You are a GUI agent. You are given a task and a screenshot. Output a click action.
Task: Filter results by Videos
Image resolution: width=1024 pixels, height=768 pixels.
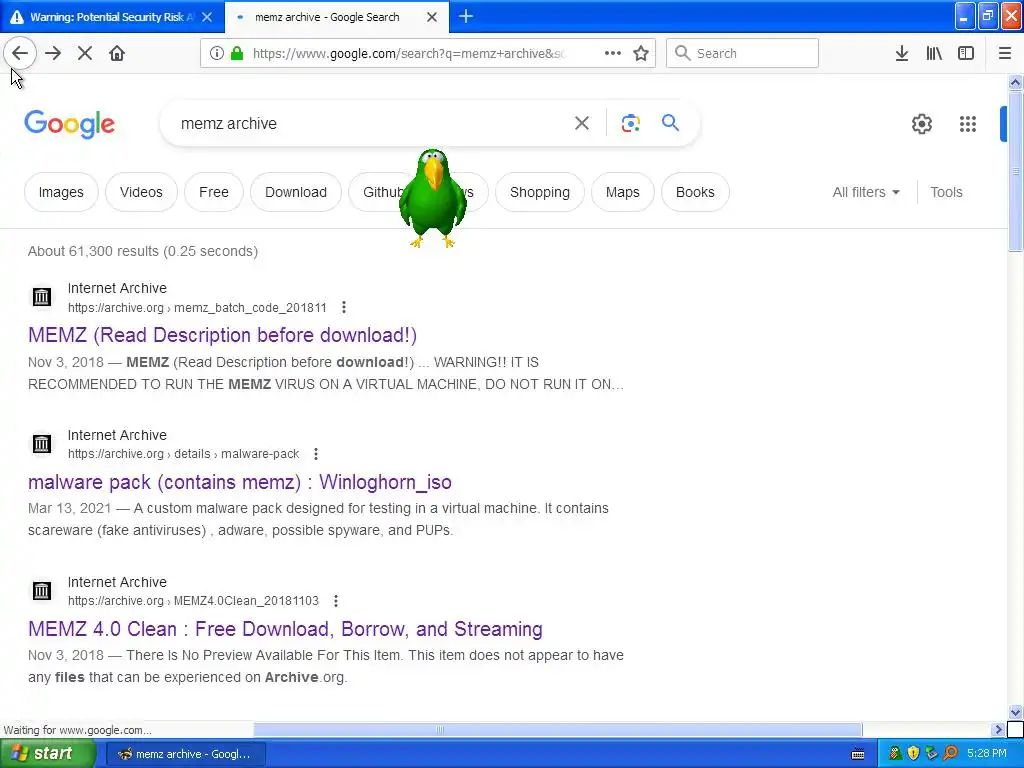[141, 192]
